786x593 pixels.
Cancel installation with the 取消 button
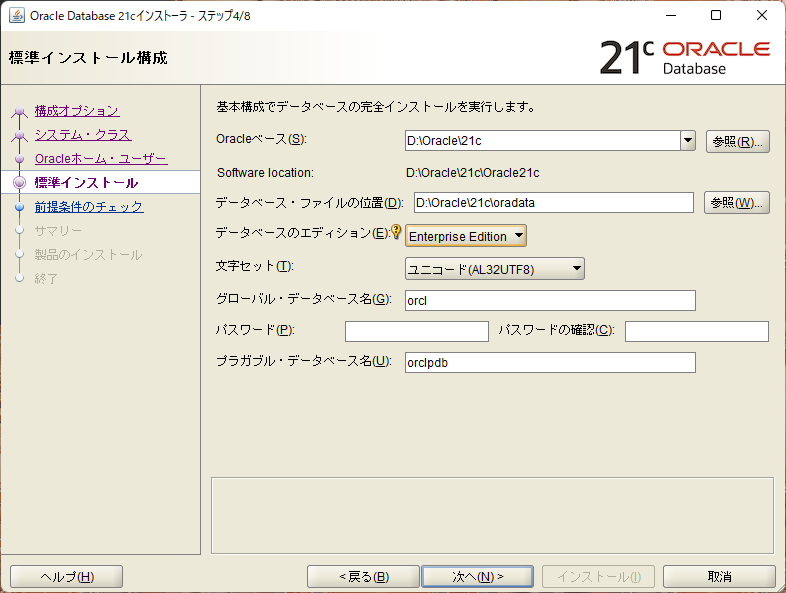719,577
